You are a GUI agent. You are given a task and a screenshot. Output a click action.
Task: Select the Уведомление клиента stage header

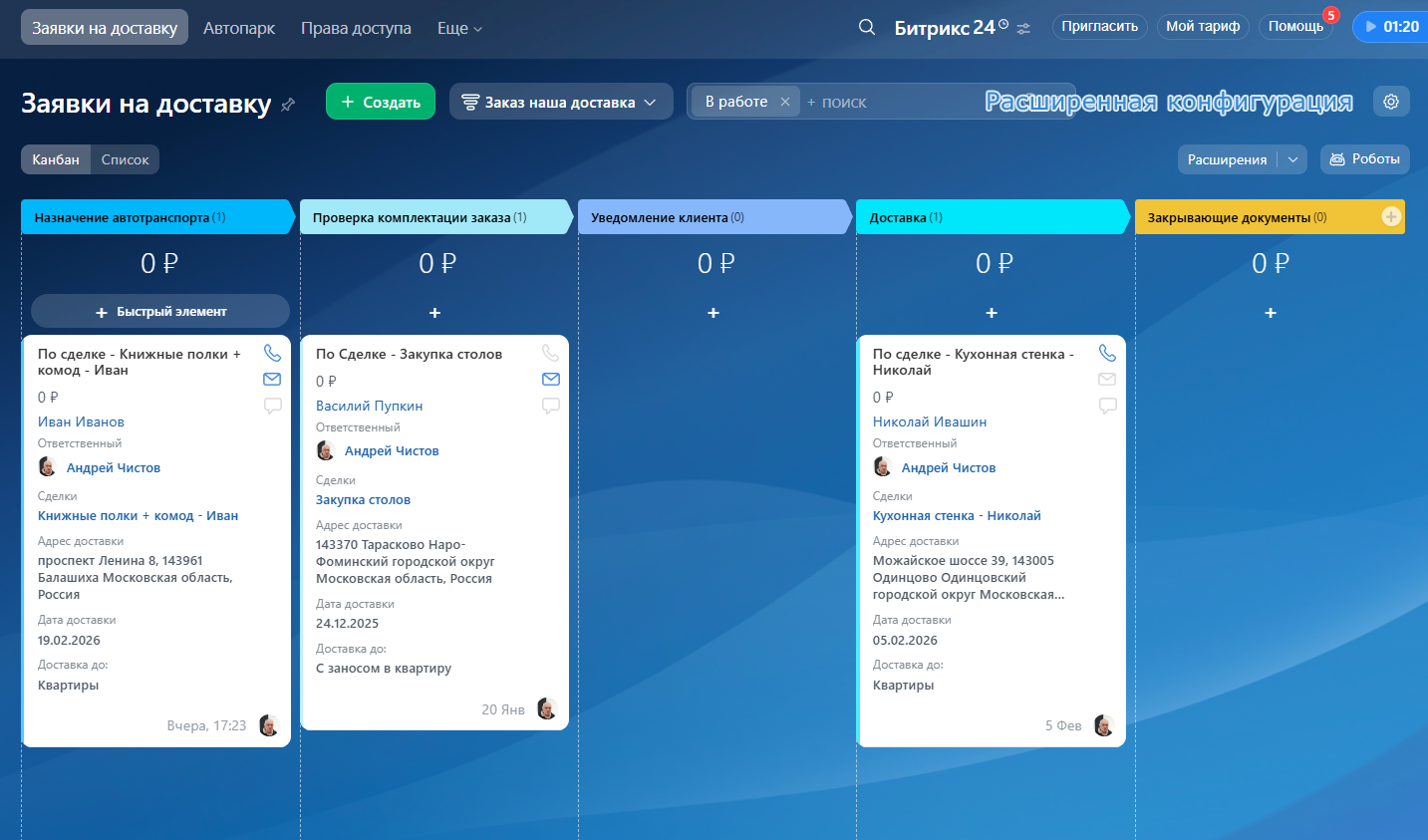tap(714, 217)
